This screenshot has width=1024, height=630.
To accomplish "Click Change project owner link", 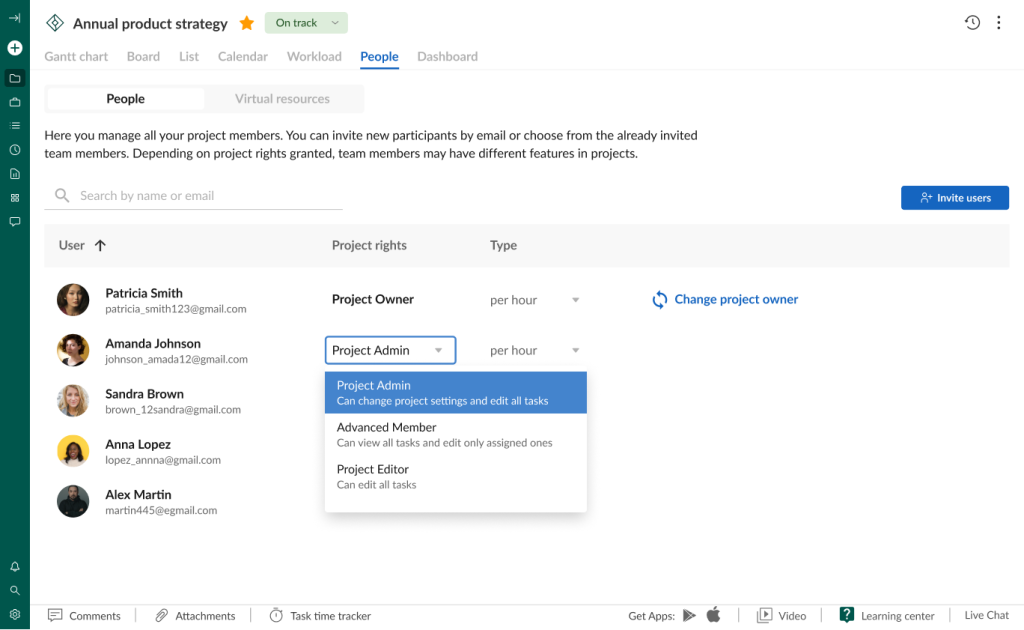I will (736, 299).
